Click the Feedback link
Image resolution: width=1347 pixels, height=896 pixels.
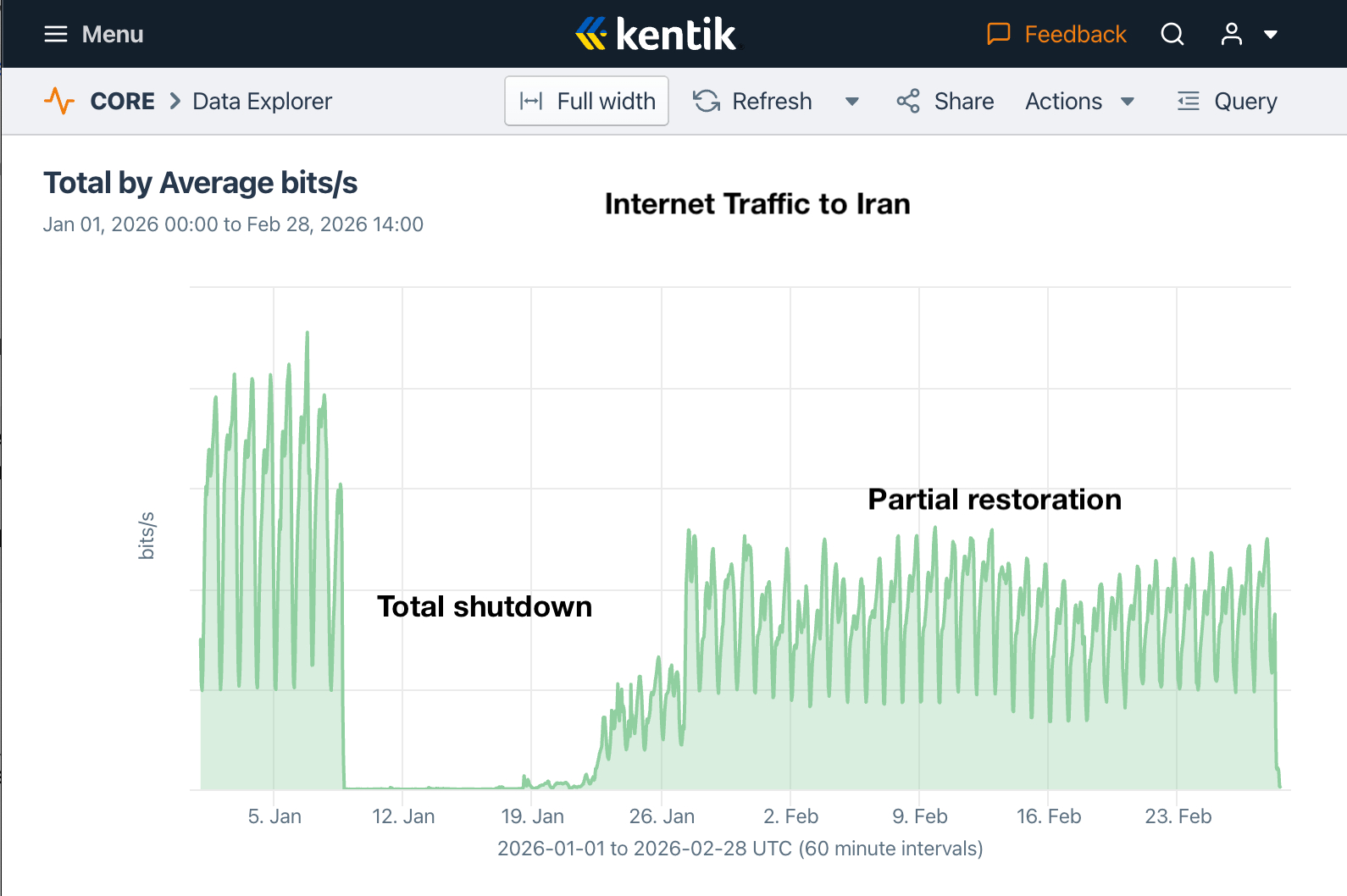[1075, 34]
